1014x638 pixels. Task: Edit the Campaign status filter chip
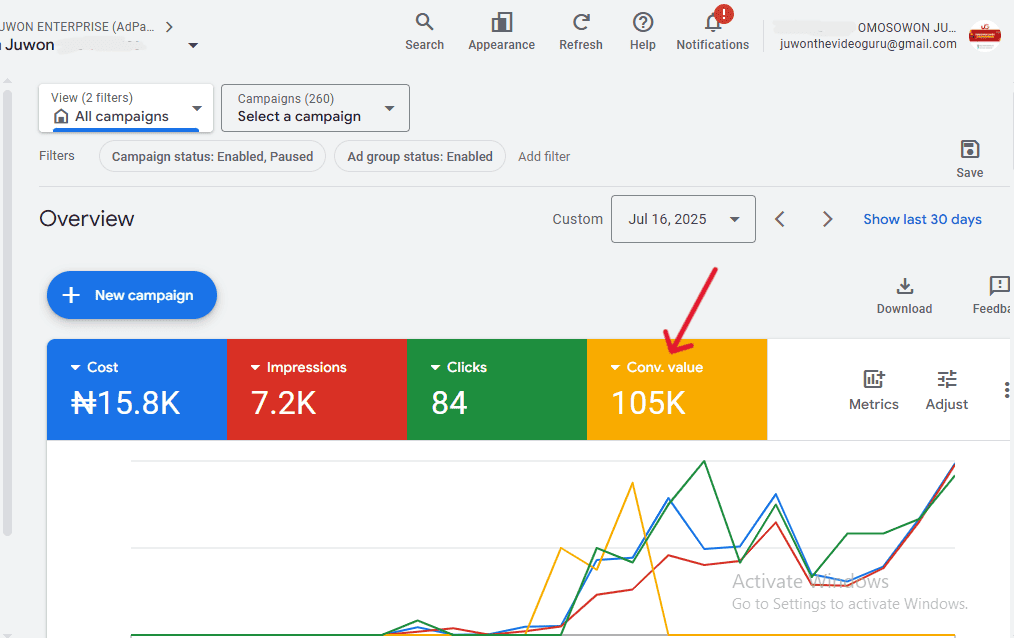tap(212, 156)
